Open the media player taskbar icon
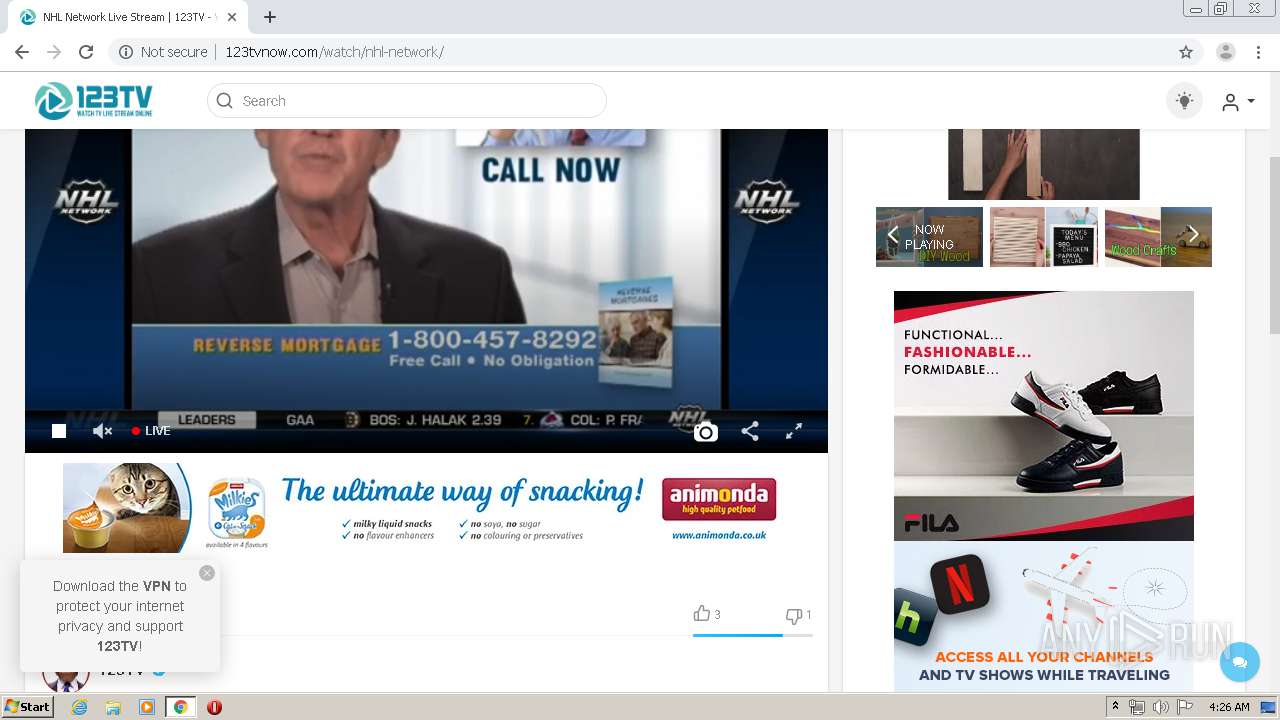The width and height of the screenshot is (1280, 720). click(x=147, y=707)
